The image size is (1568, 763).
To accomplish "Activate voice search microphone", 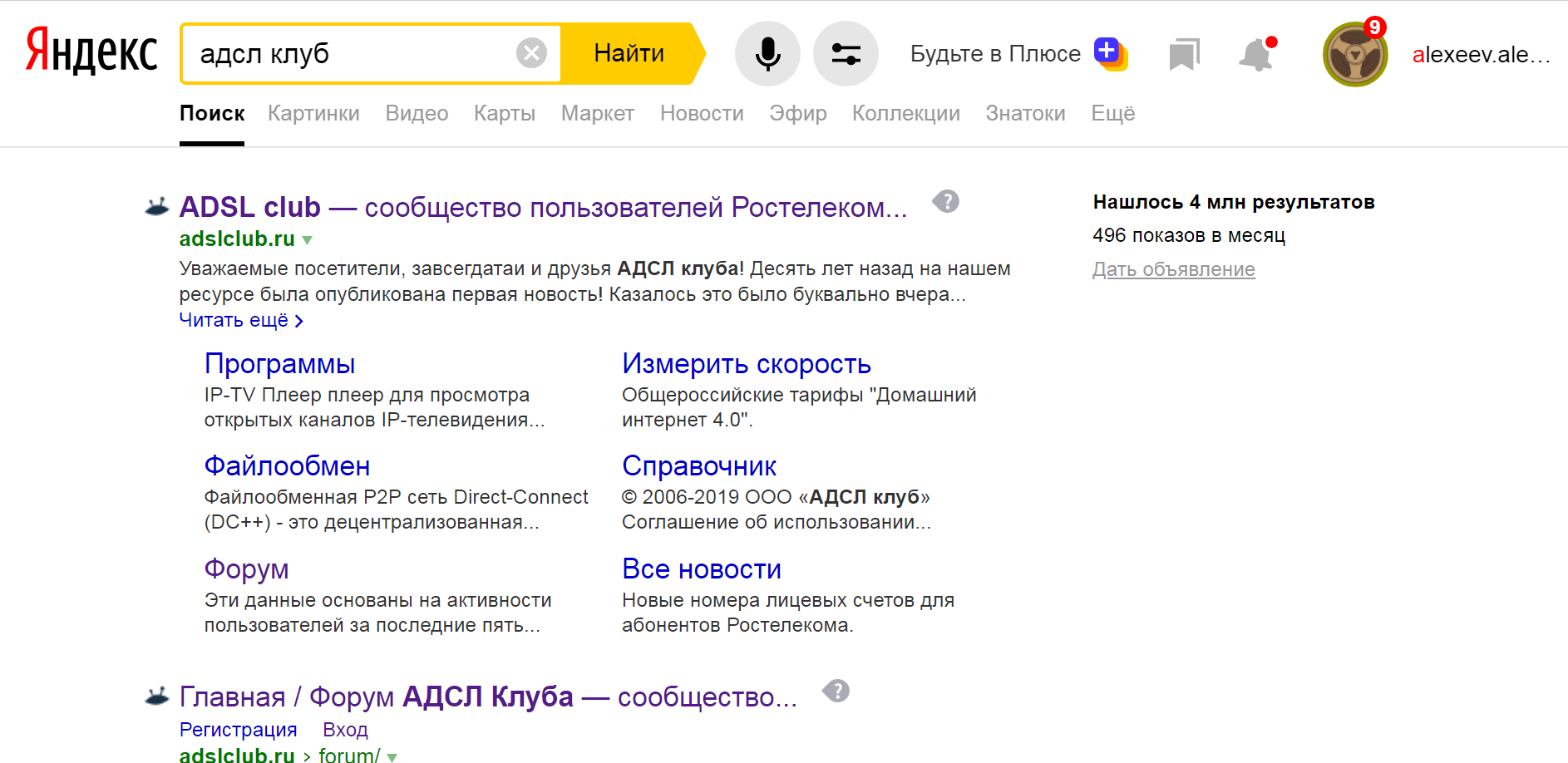I will coord(767,54).
